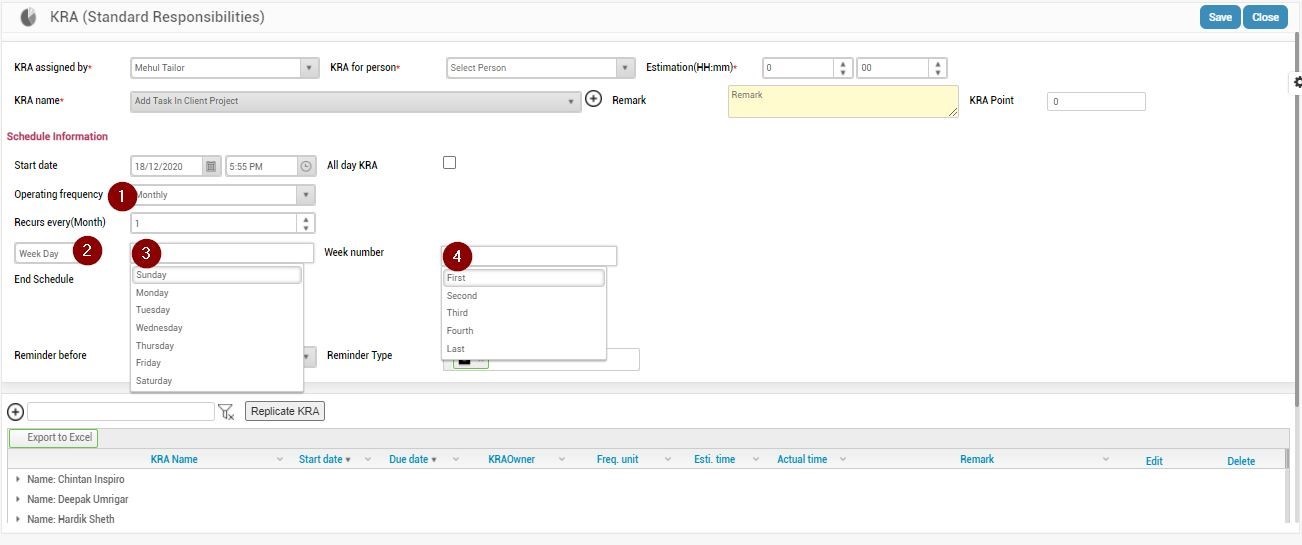
Task: Click the Week number input field
Action: tap(529, 256)
